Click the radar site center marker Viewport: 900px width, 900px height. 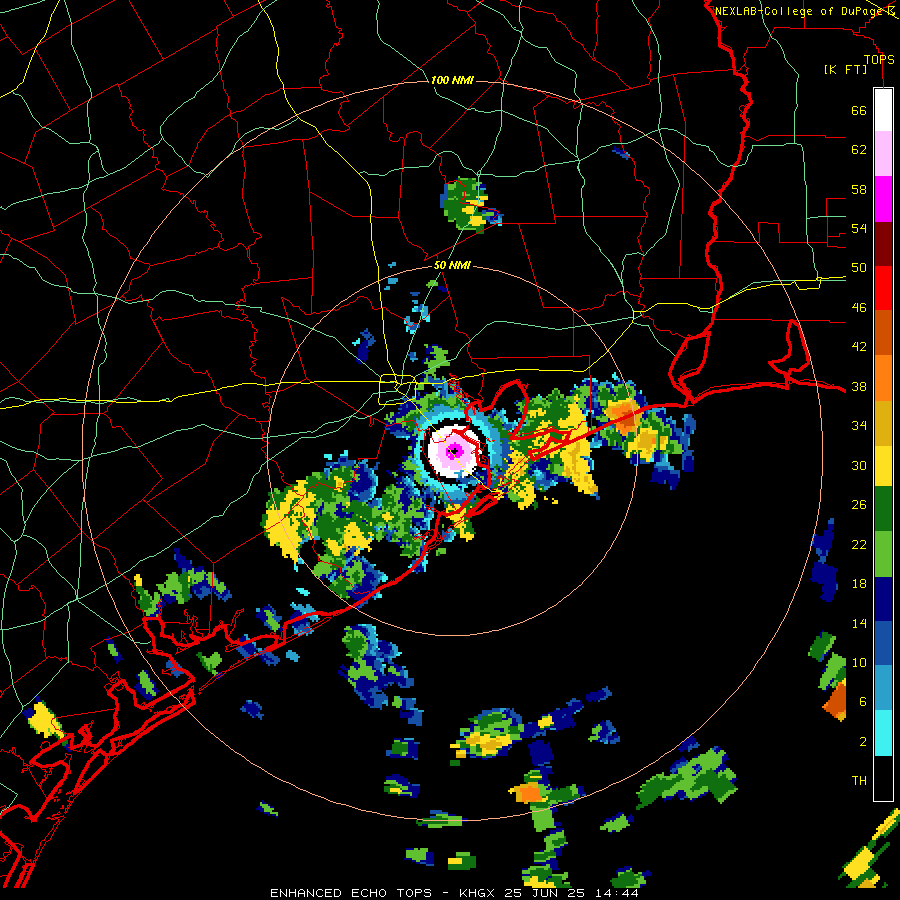click(453, 452)
